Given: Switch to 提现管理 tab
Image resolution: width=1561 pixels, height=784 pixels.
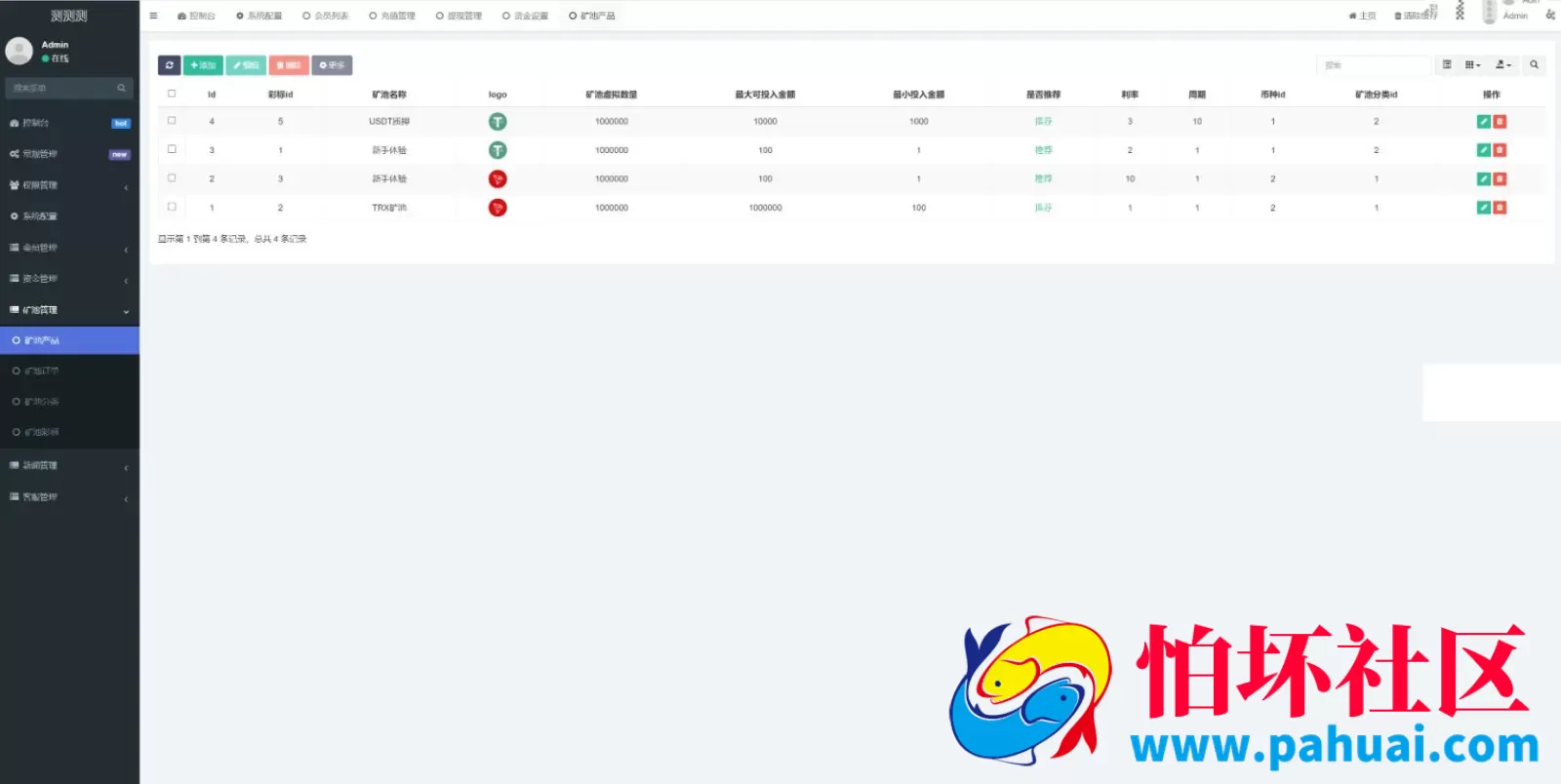Looking at the screenshot, I should click(460, 16).
